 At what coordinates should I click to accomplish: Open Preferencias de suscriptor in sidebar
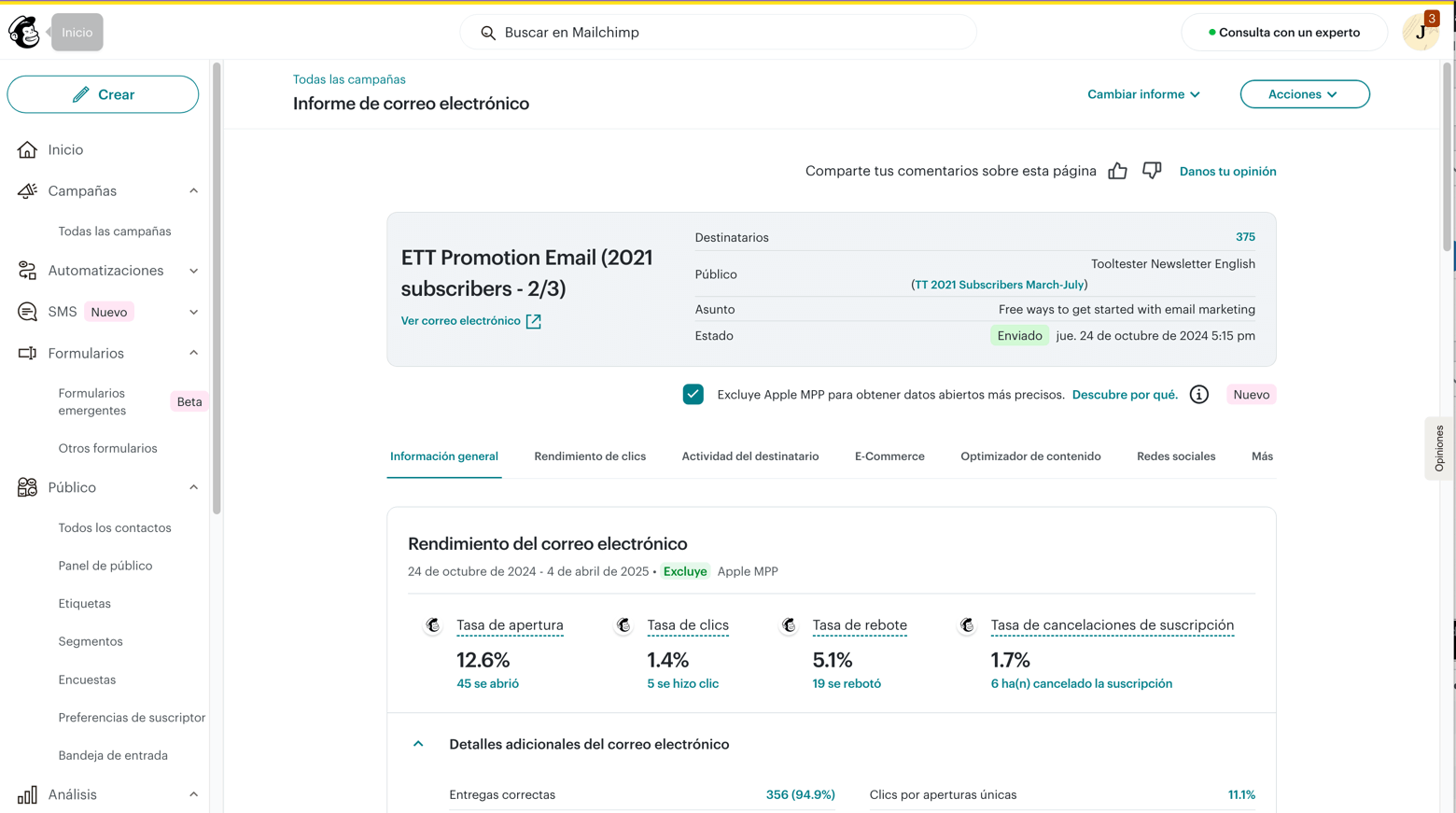132,718
